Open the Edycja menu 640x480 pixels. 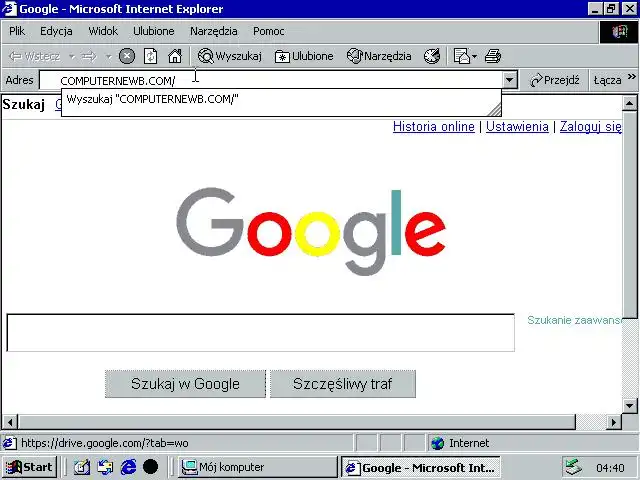[x=56, y=31]
